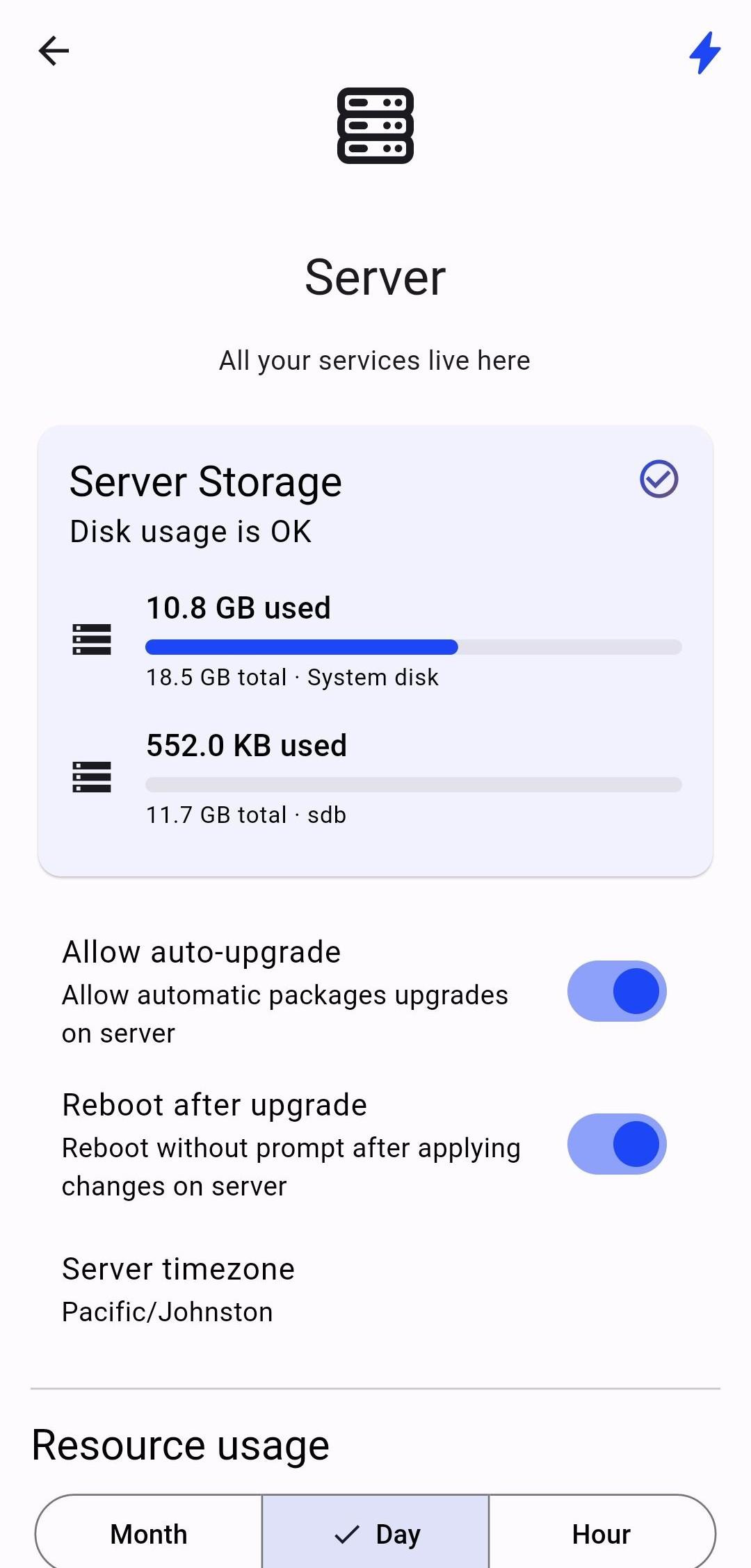The image size is (751, 1568).
Task: Disable the Reboot after upgrade switch
Action: point(617,1144)
